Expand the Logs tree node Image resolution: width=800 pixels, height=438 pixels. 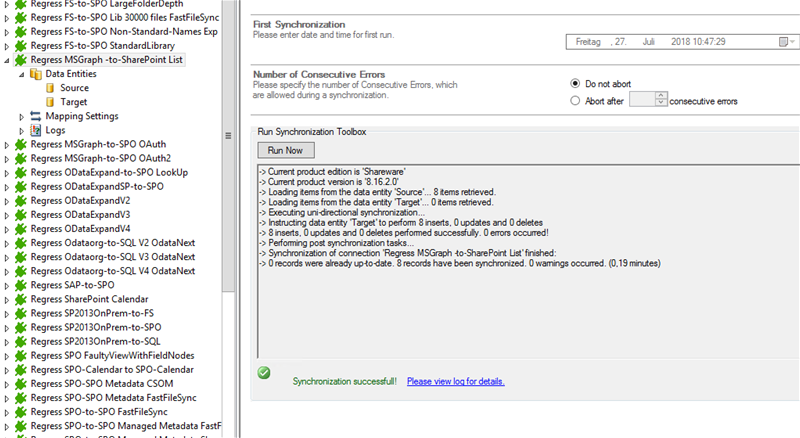pos(22,130)
